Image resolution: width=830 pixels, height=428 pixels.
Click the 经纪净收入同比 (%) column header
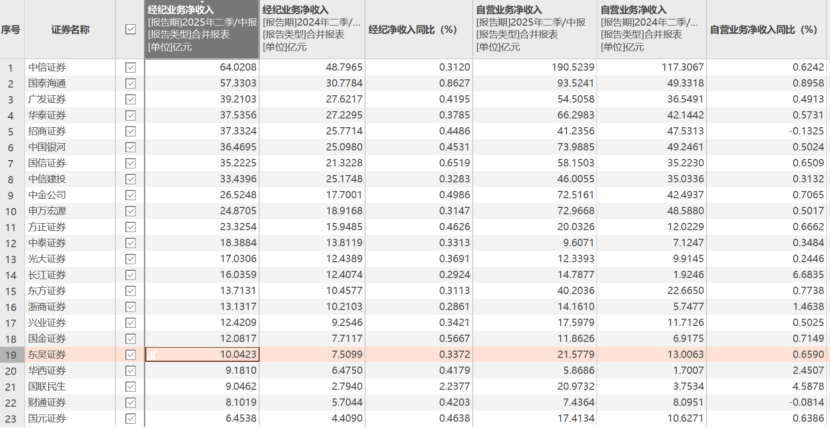coord(419,29)
